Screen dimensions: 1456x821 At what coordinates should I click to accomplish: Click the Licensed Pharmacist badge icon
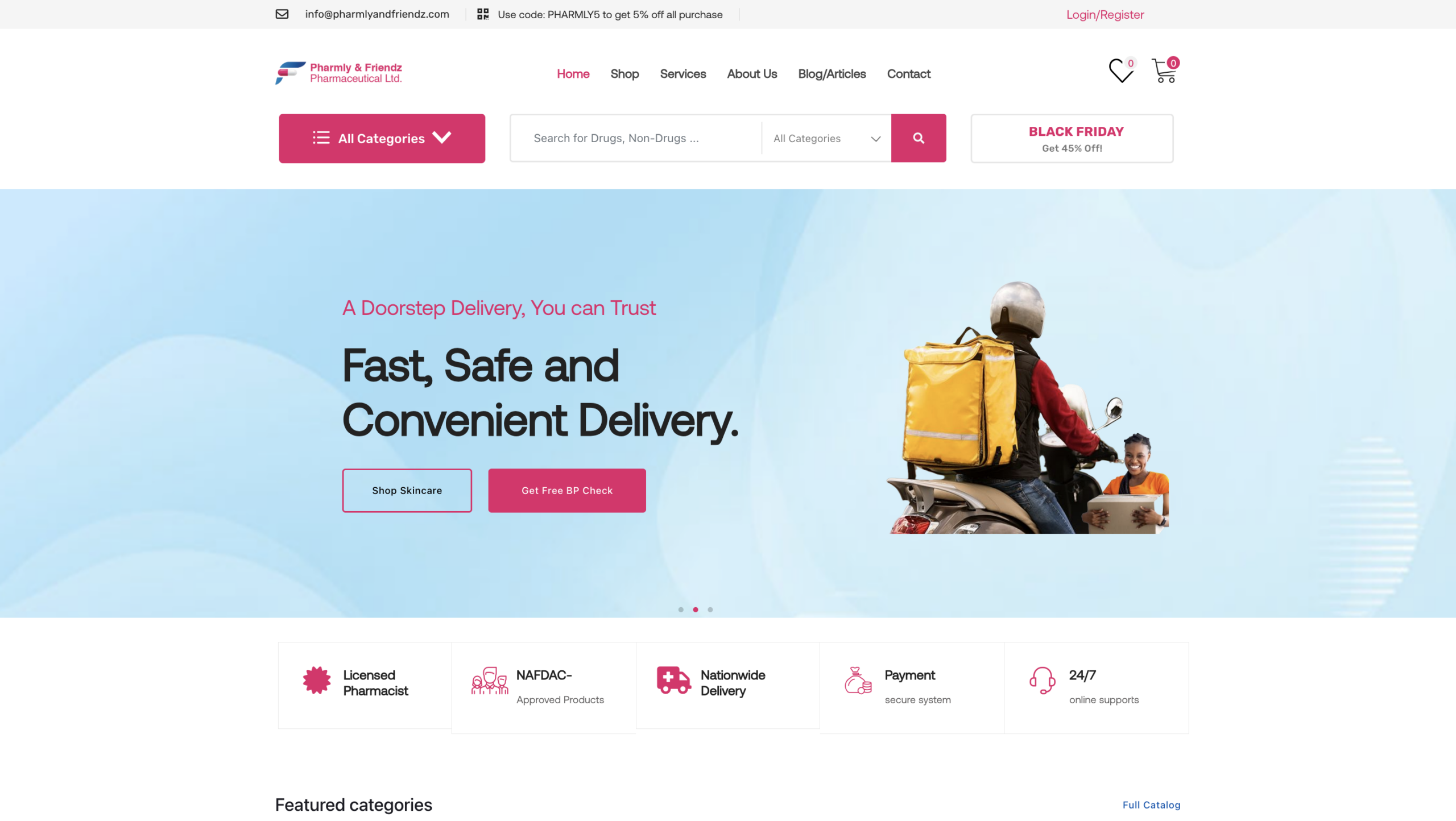point(317,680)
